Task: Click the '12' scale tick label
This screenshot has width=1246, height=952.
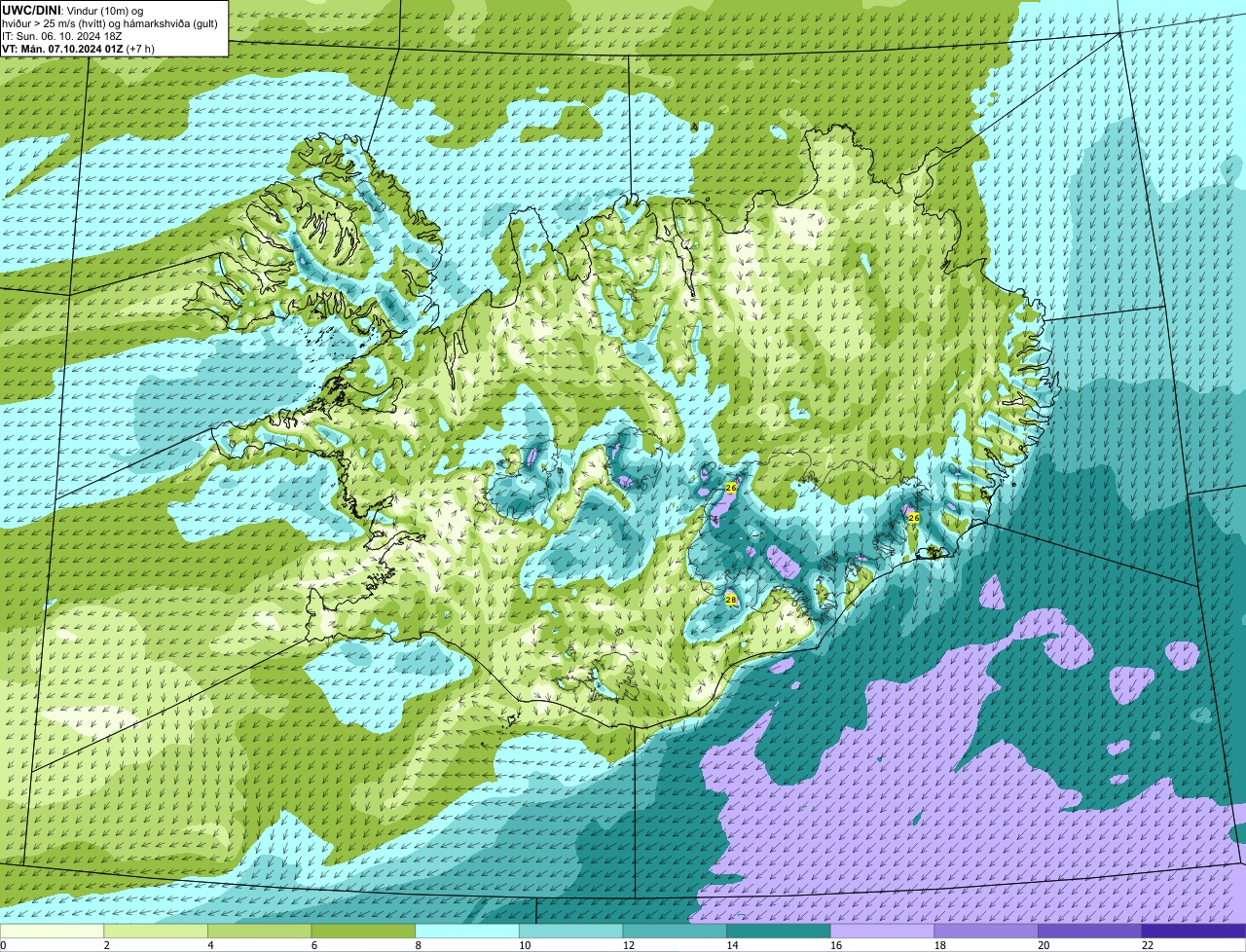Action: [x=628, y=945]
